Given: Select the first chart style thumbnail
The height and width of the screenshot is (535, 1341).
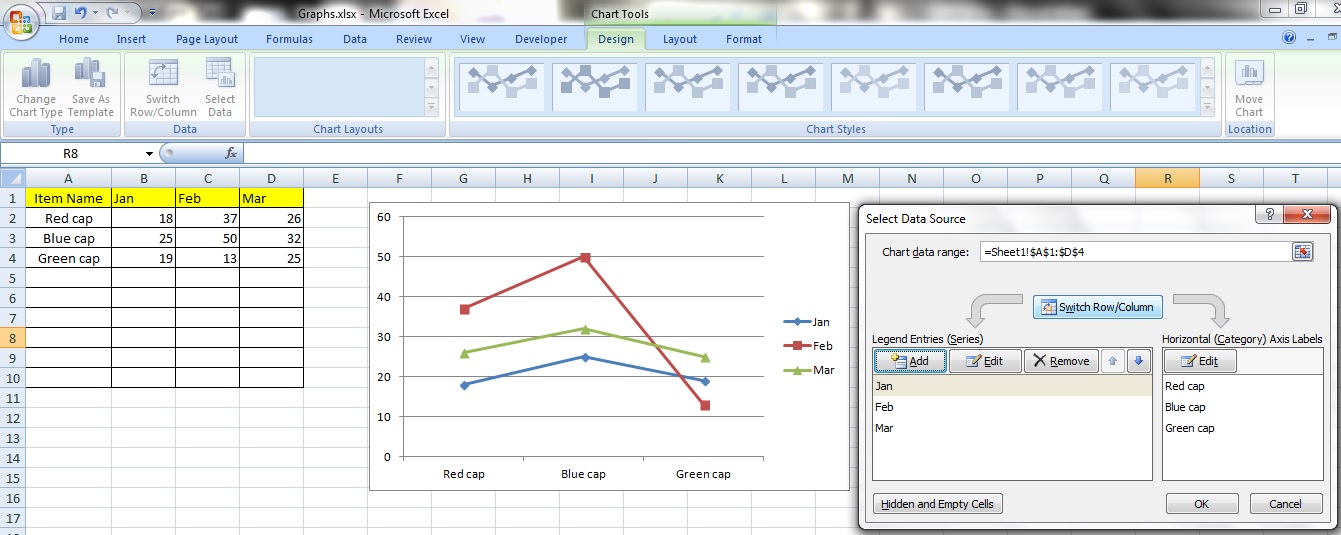Looking at the screenshot, I should pos(502,83).
